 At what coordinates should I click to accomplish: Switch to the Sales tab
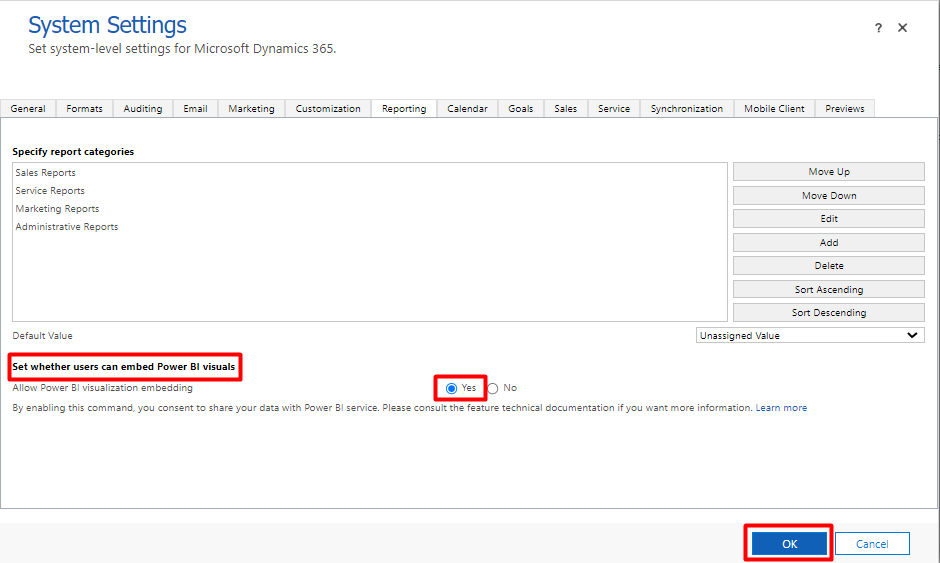[565, 109]
